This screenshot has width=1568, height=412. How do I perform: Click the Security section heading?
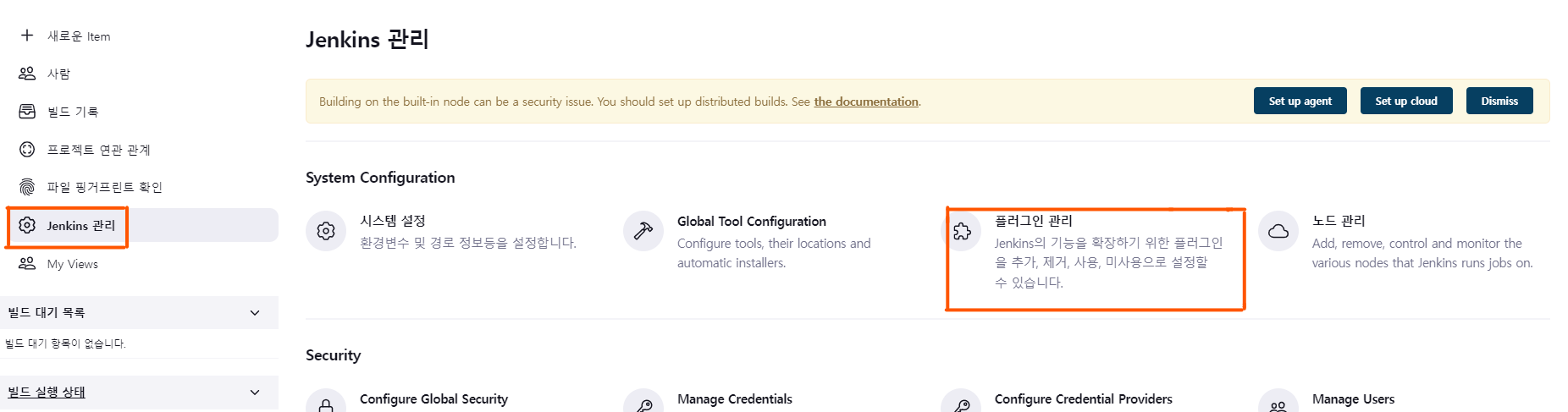[333, 355]
